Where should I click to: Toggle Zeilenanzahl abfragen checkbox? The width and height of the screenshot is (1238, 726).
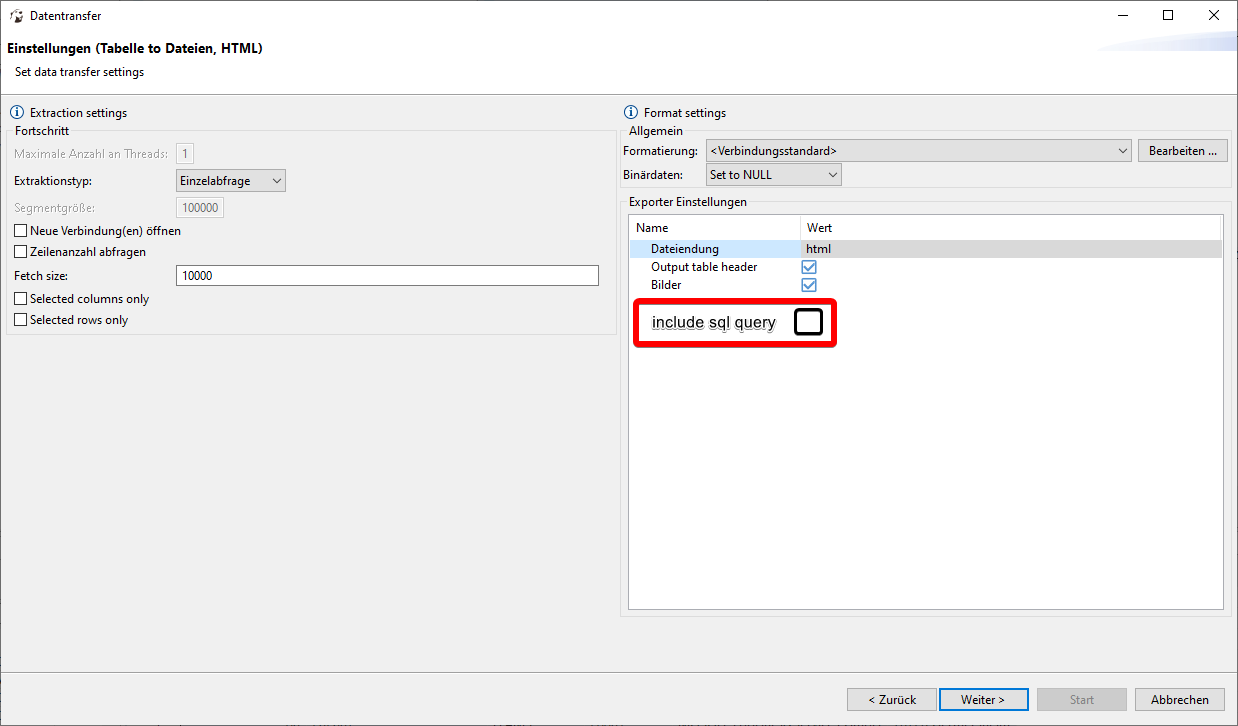21,252
